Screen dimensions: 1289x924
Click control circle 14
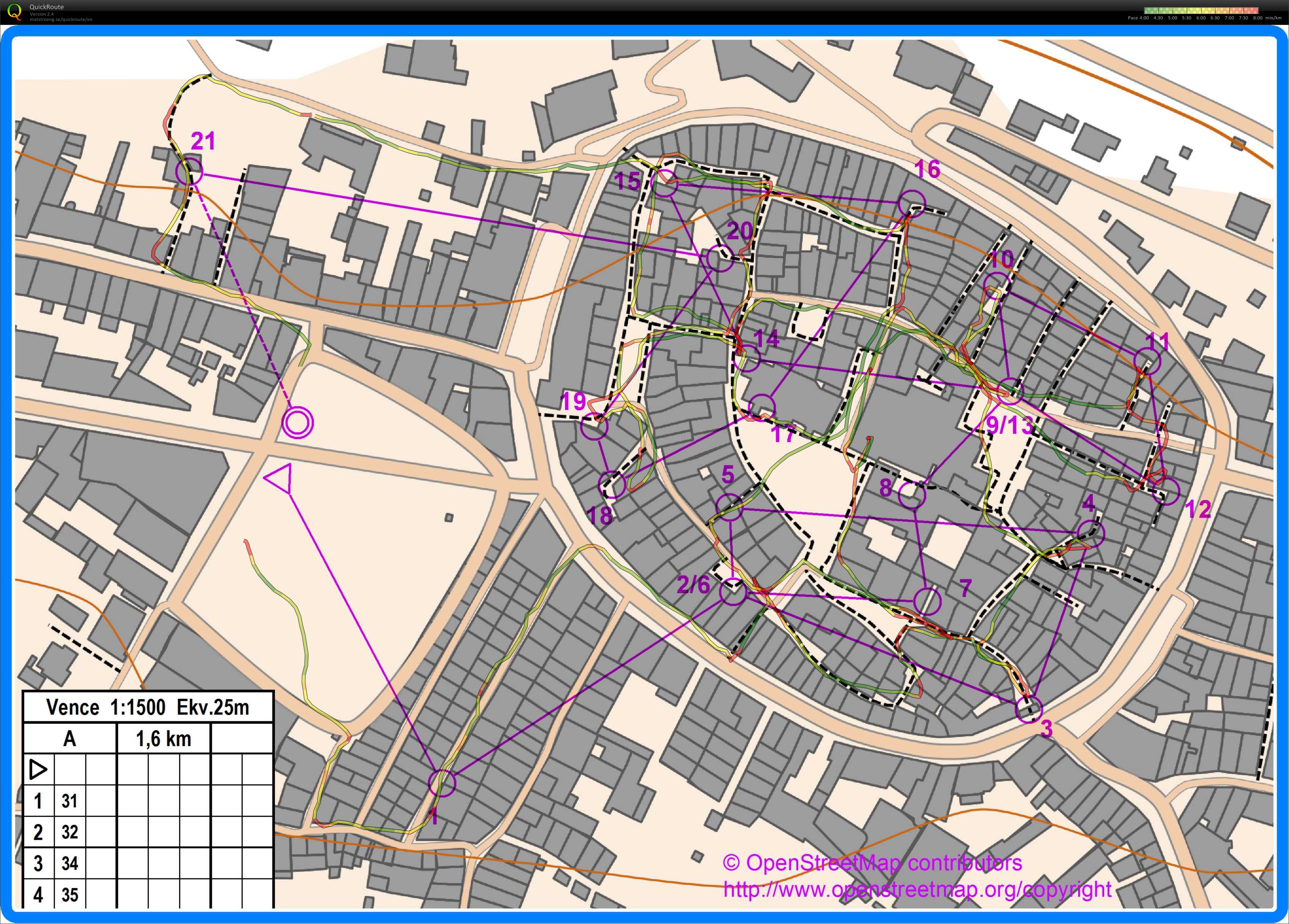coord(746,358)
